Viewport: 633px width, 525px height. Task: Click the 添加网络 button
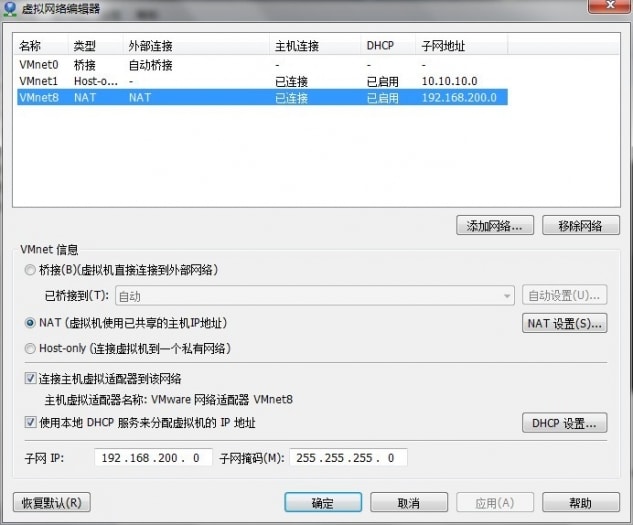(495, 225)
